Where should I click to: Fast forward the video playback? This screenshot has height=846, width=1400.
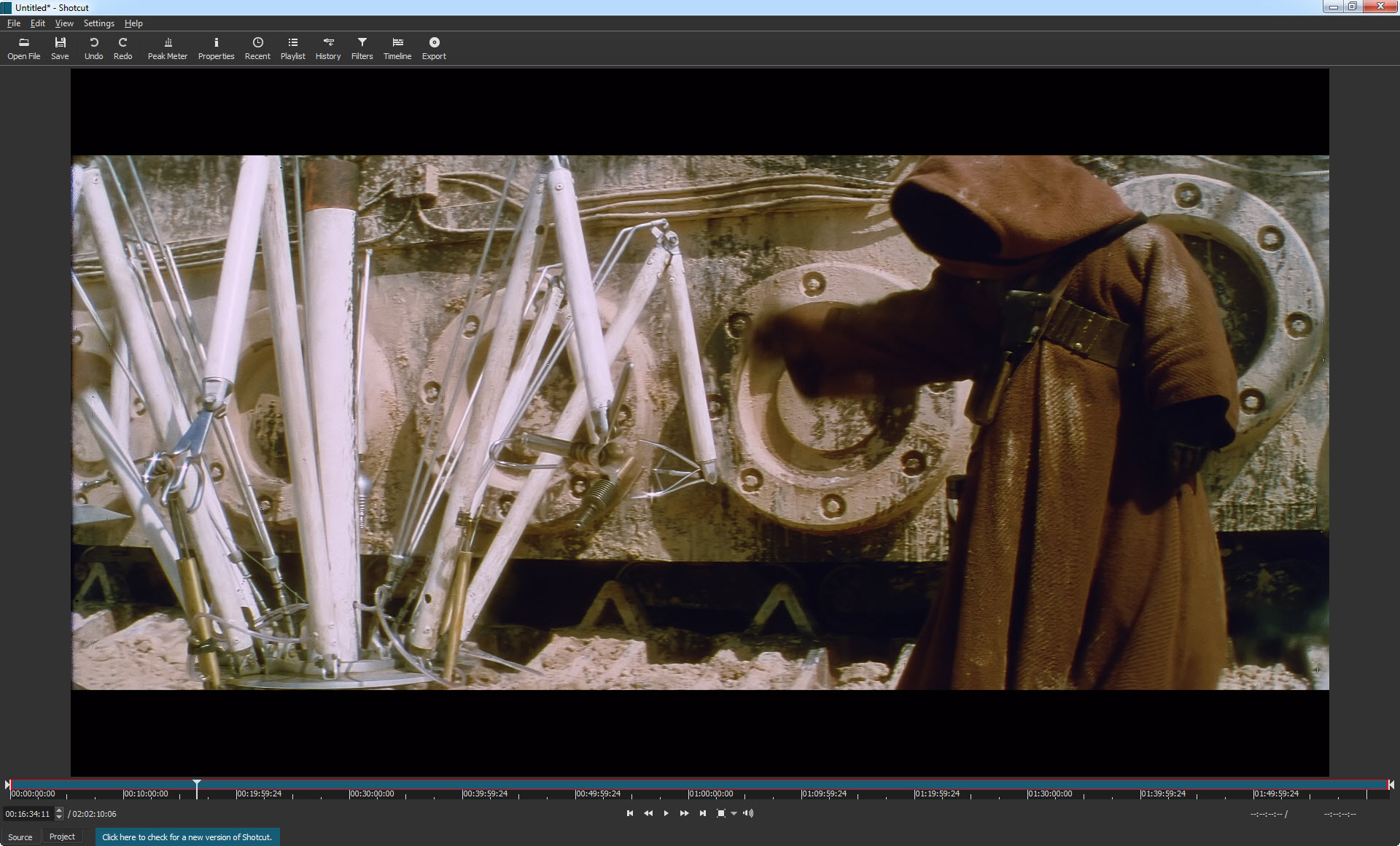(684, 813)
